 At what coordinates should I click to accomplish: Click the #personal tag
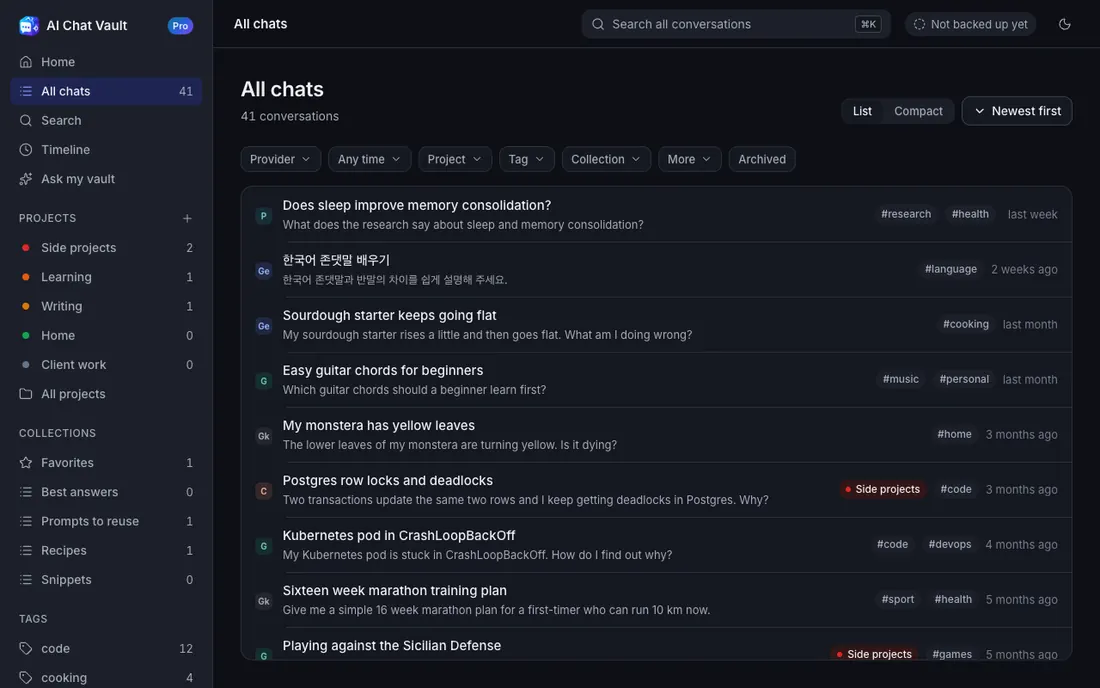click(964, 379)
